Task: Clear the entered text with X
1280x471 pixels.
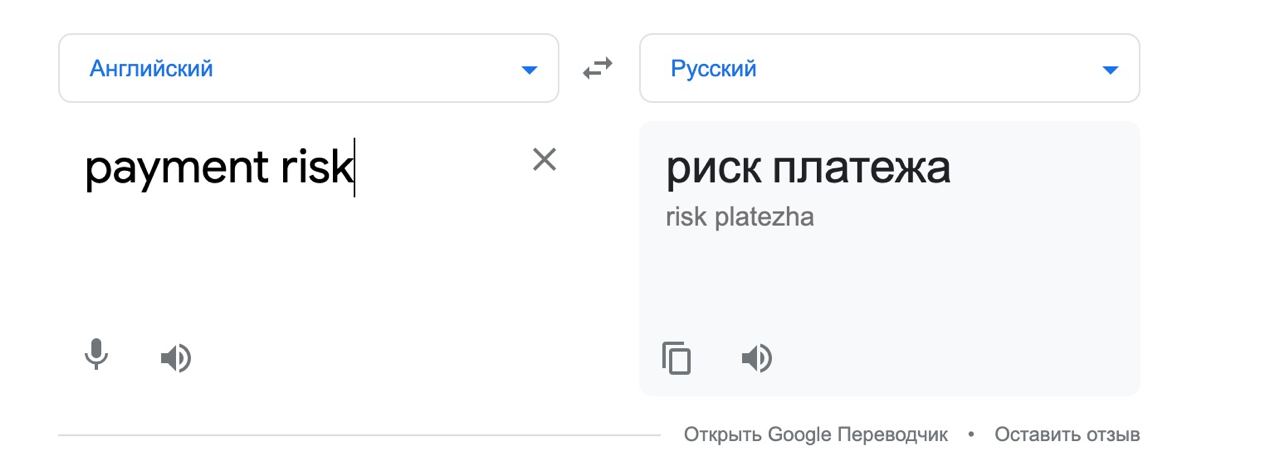Action: (544, 159)
